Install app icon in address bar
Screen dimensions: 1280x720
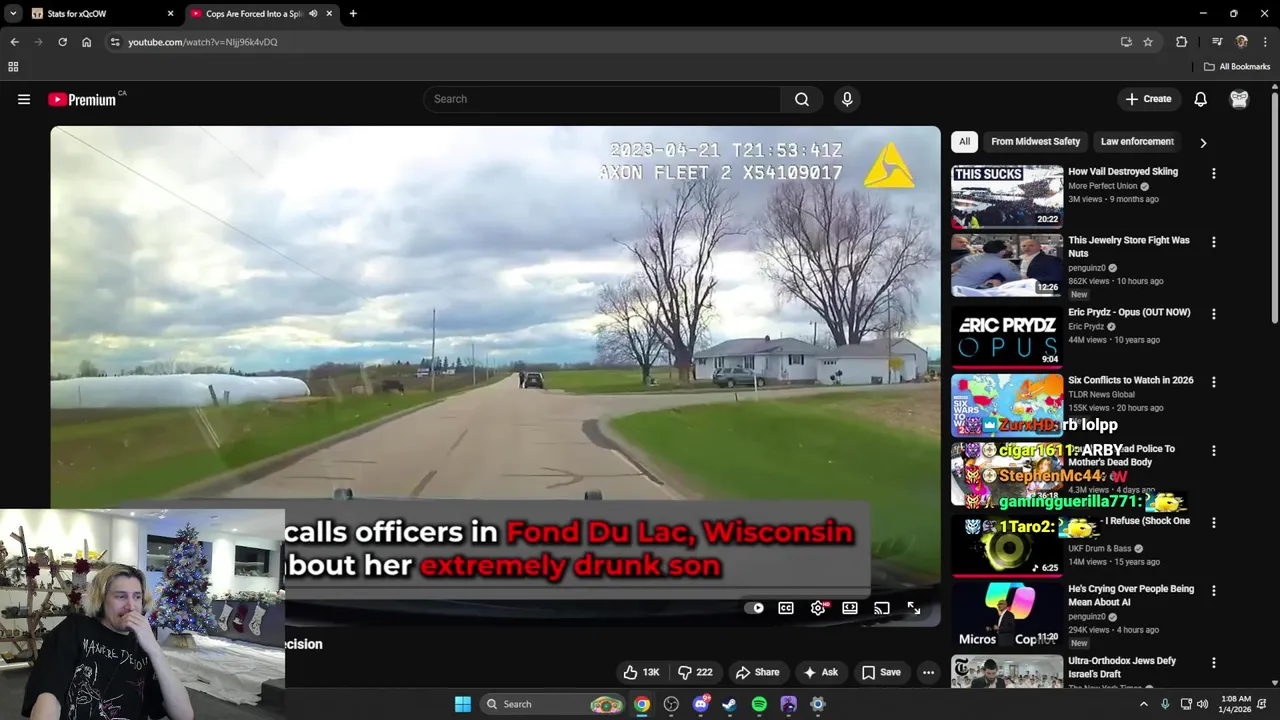(x=1126, y=42)
